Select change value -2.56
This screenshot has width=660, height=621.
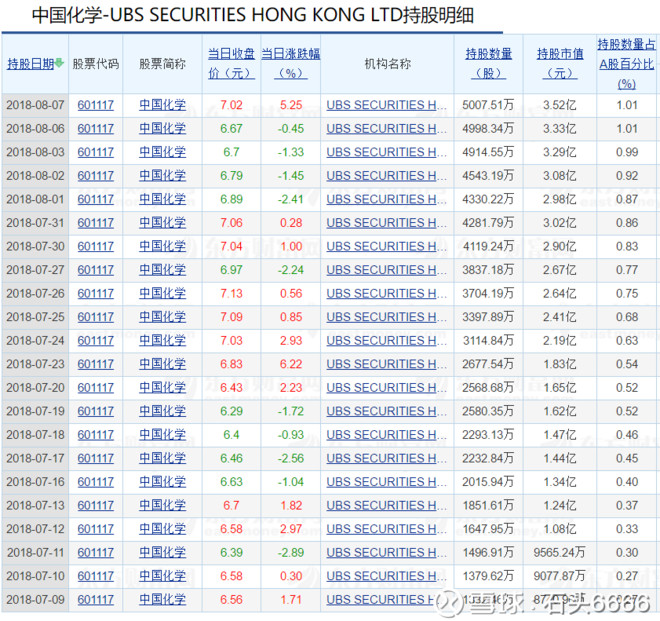(x=291, y=458)
